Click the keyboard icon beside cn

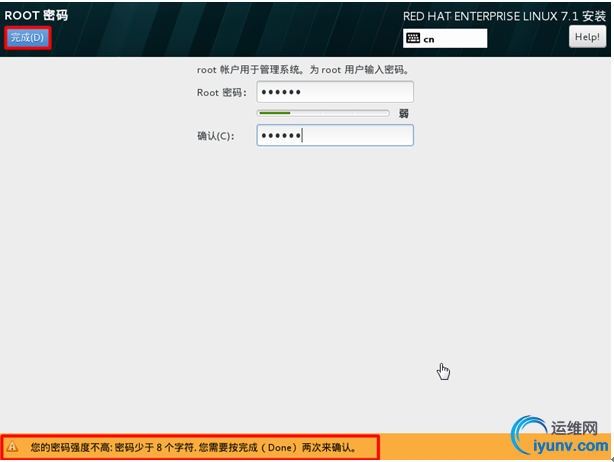click(413, 38)
